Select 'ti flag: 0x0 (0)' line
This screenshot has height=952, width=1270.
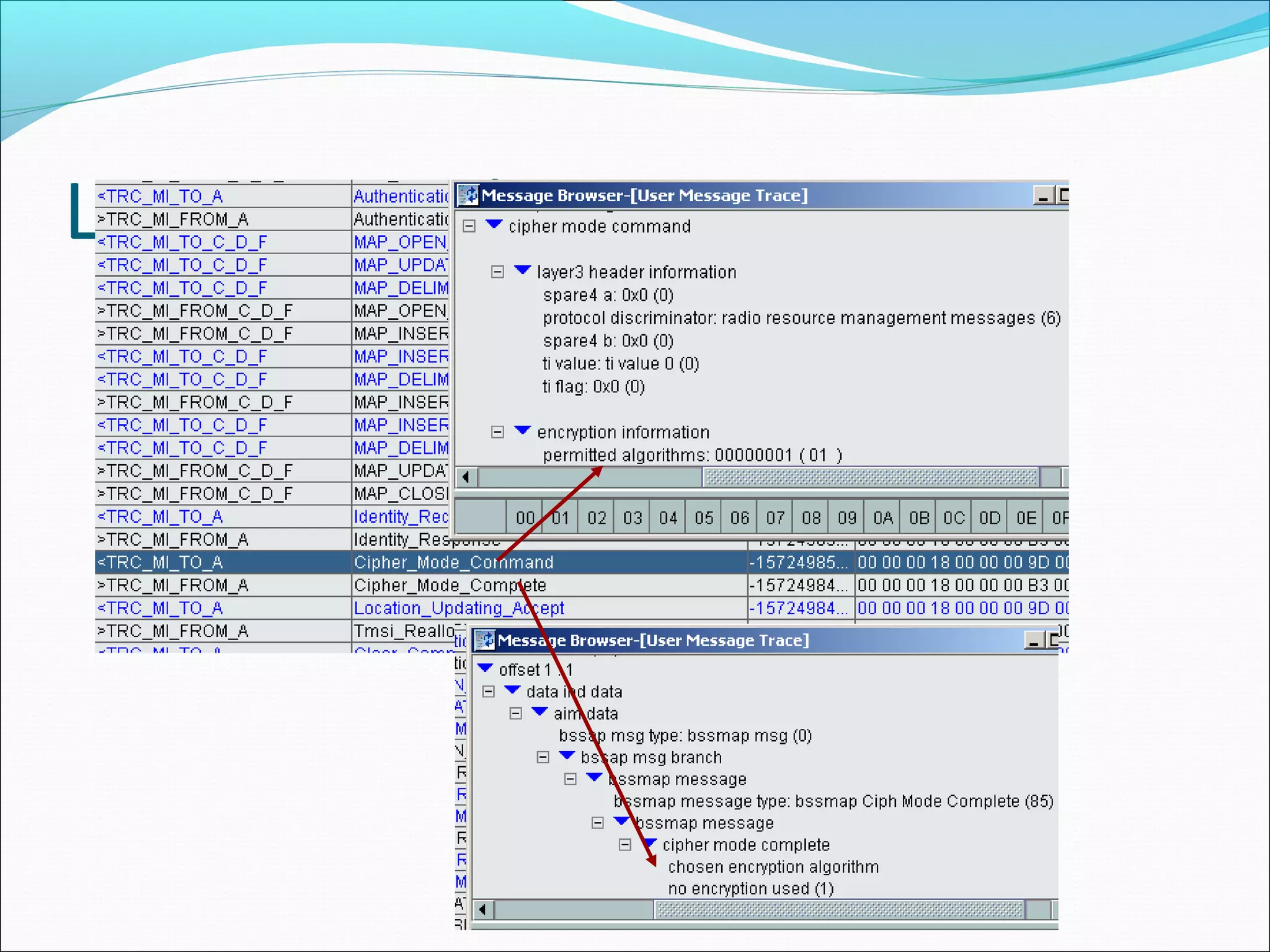593,387
